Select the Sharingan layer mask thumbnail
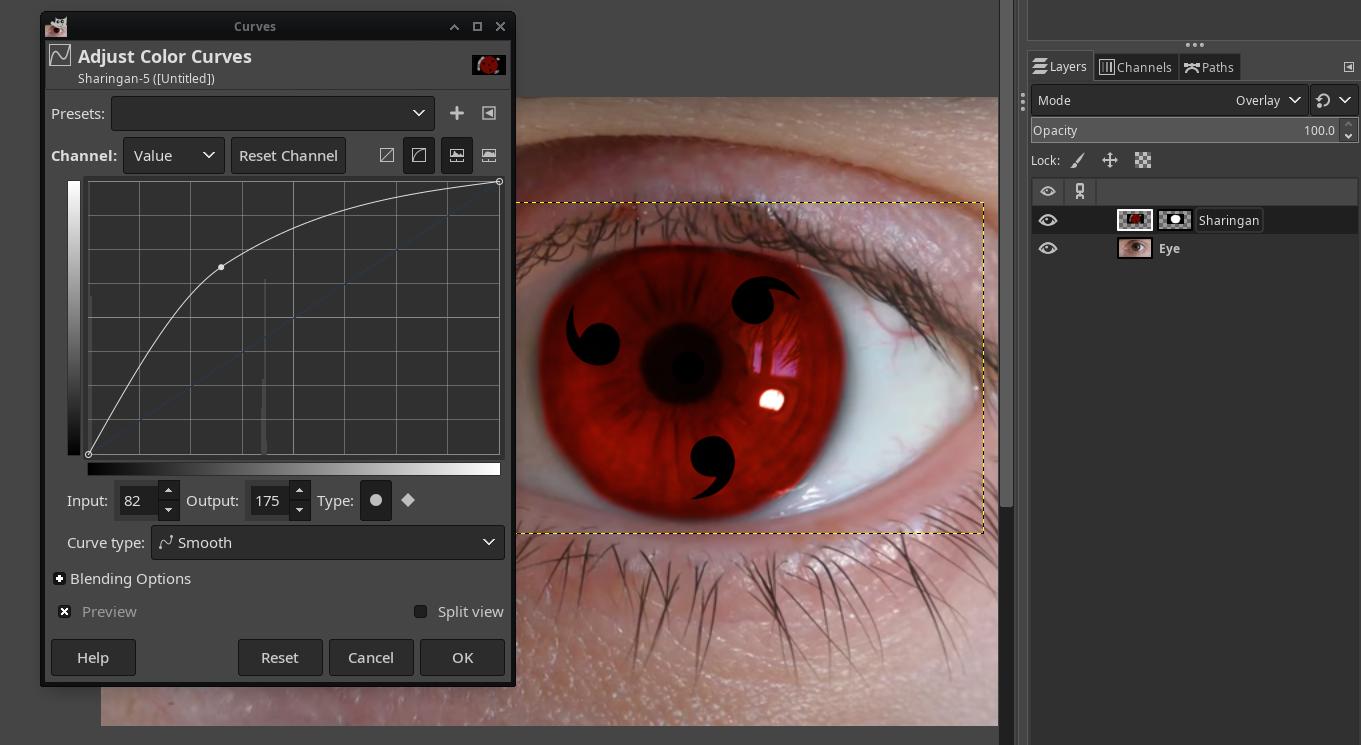This screenshot has width=1361, height=745. coord(1174,220)
